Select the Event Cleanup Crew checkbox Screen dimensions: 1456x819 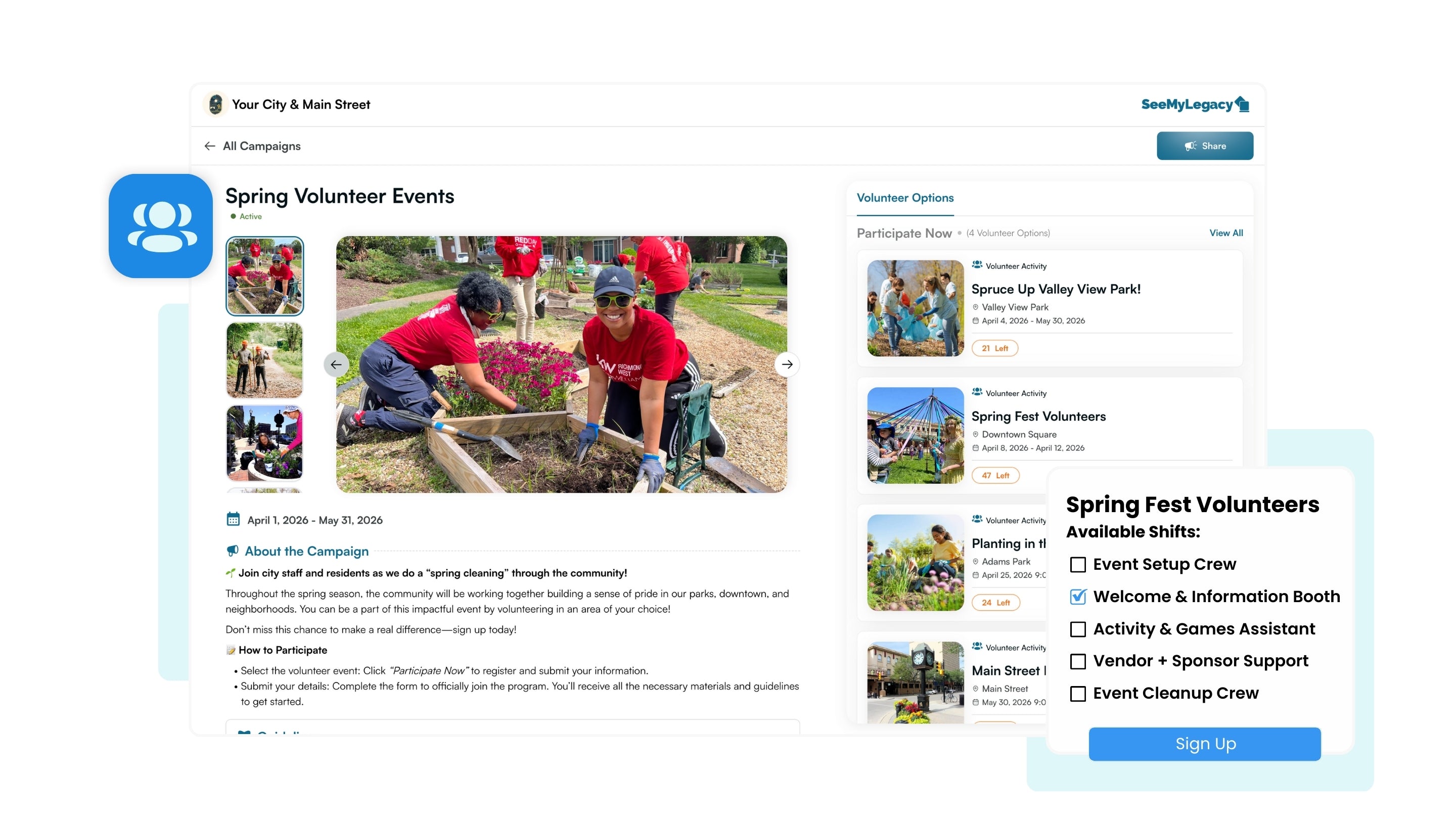(1078, 694)
